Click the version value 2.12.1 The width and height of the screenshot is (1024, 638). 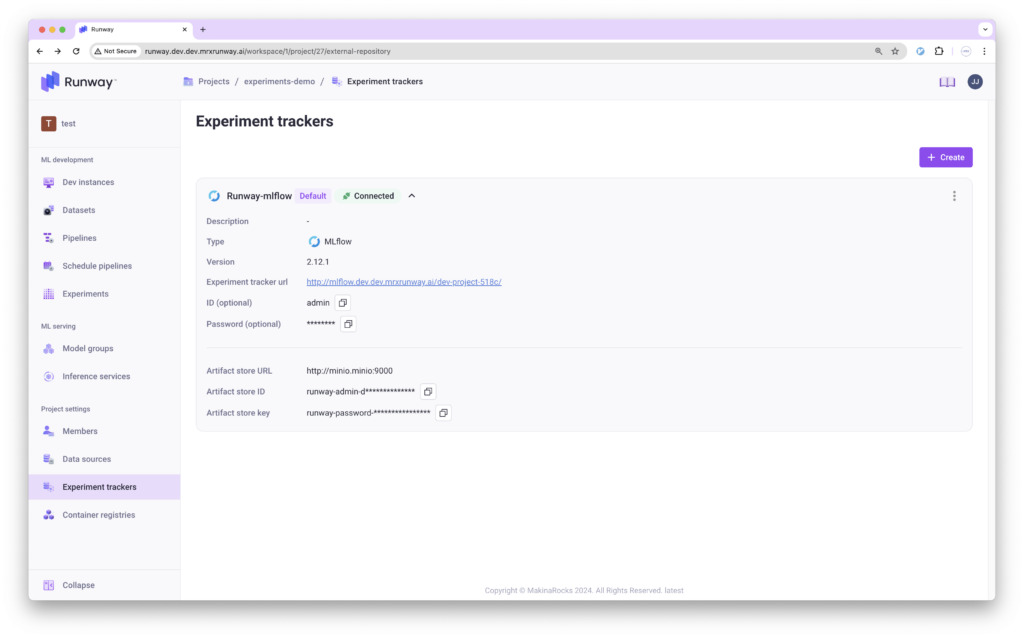(x=317, y=262)
